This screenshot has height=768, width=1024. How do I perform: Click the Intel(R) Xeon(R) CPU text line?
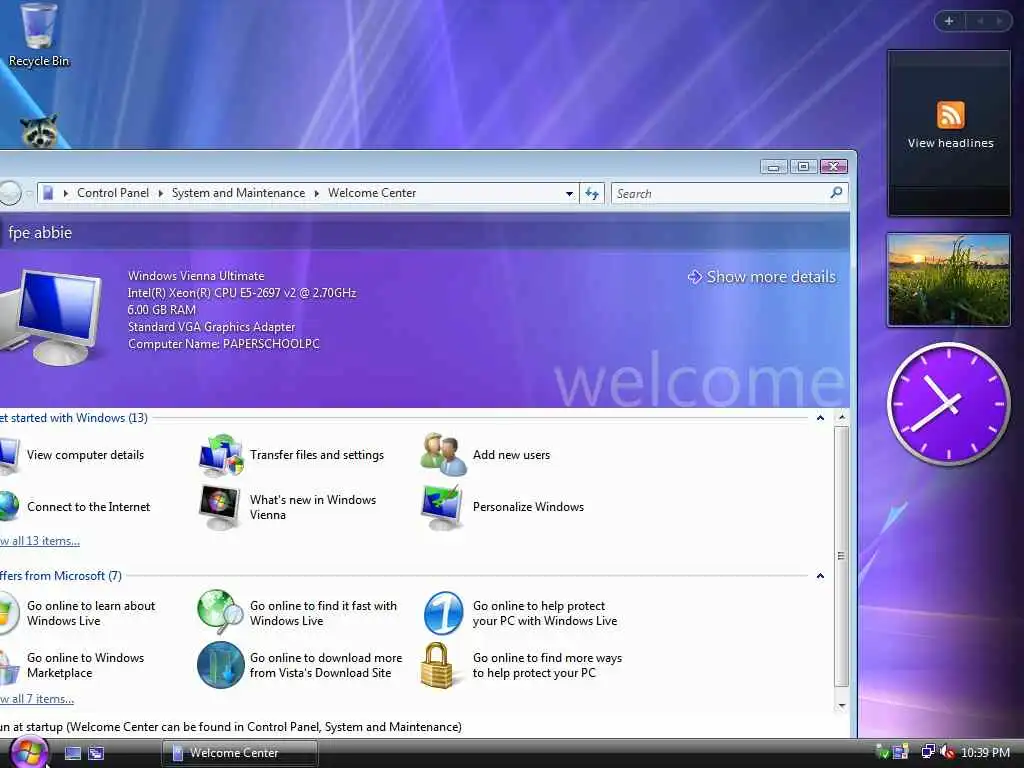[242, 293]
